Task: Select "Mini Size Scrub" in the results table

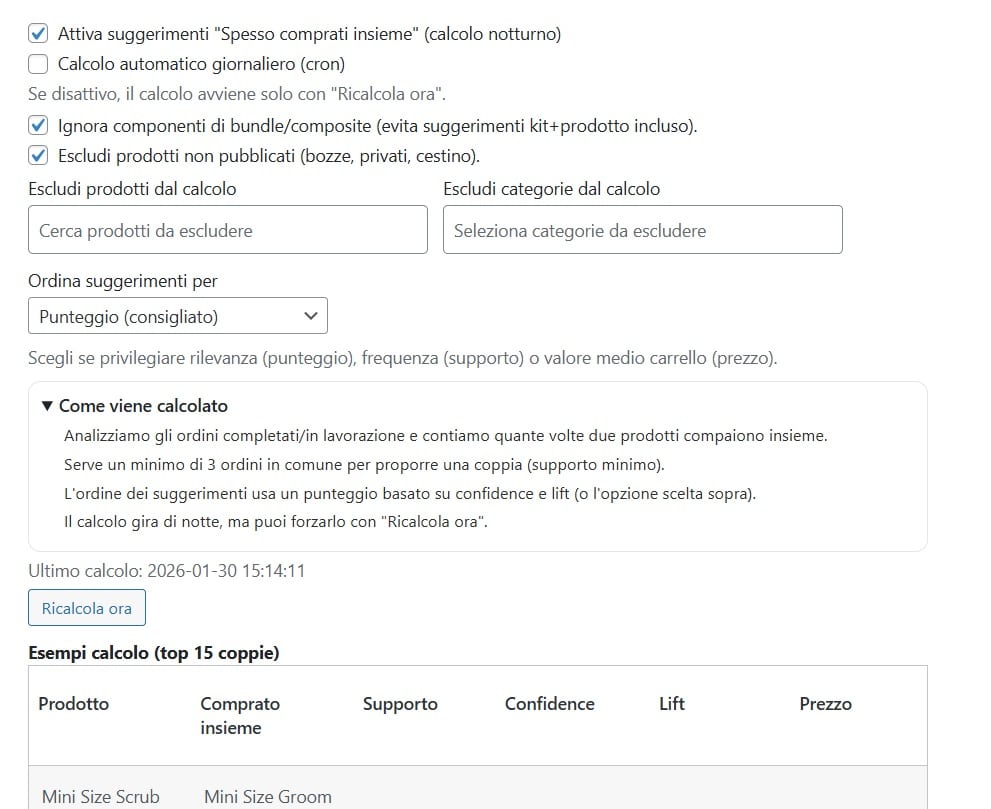Action: 100,797
